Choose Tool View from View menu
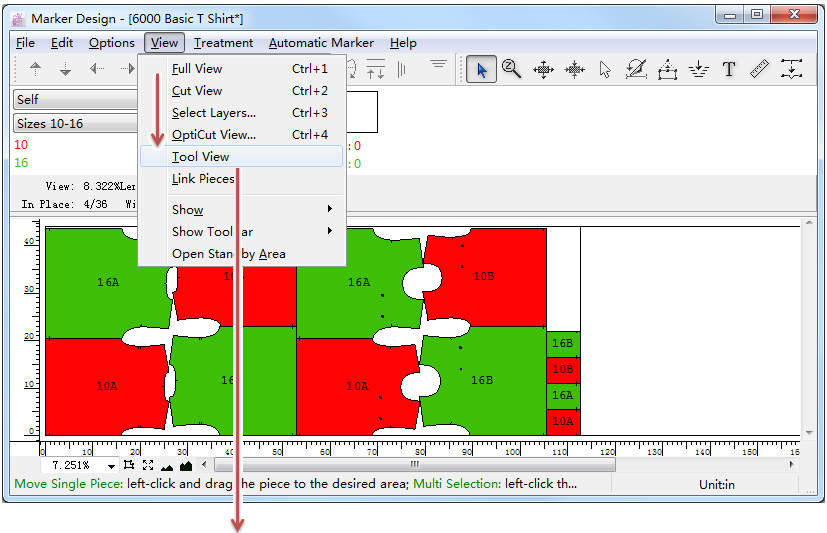This screenshot has height=533, width=827. (201, 157)
